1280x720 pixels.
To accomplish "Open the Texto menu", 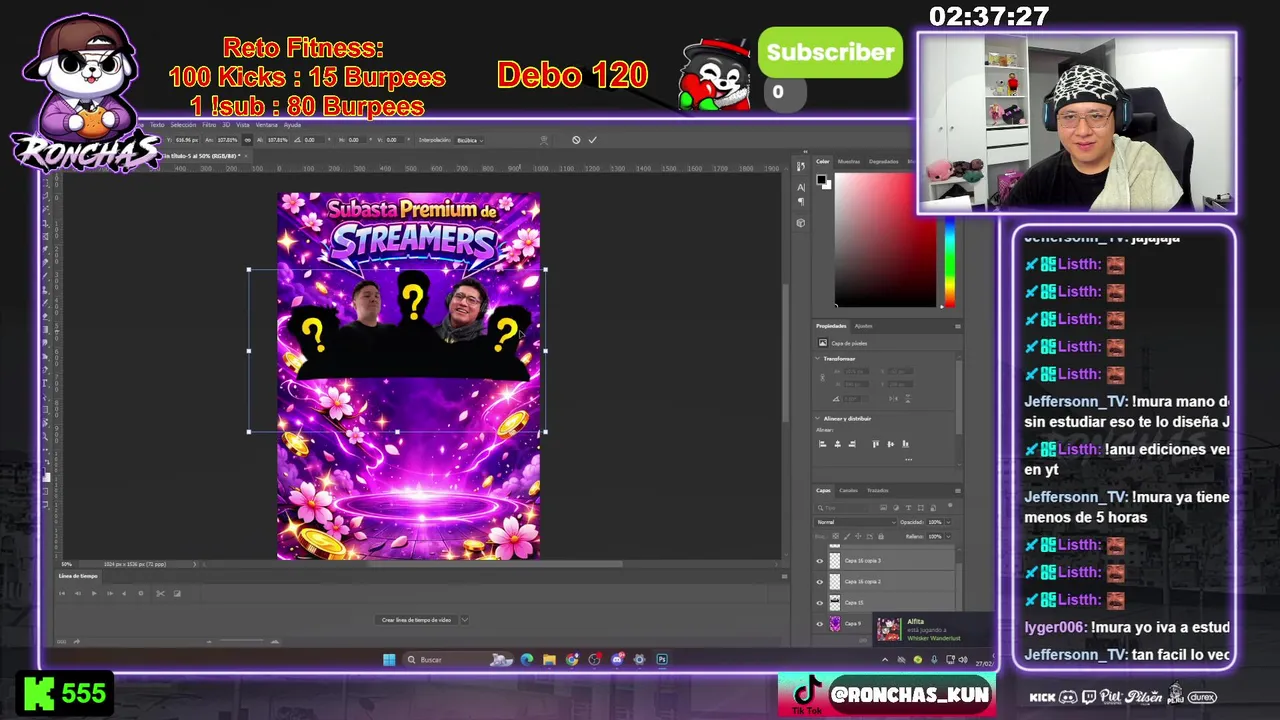I will (157, 125).
